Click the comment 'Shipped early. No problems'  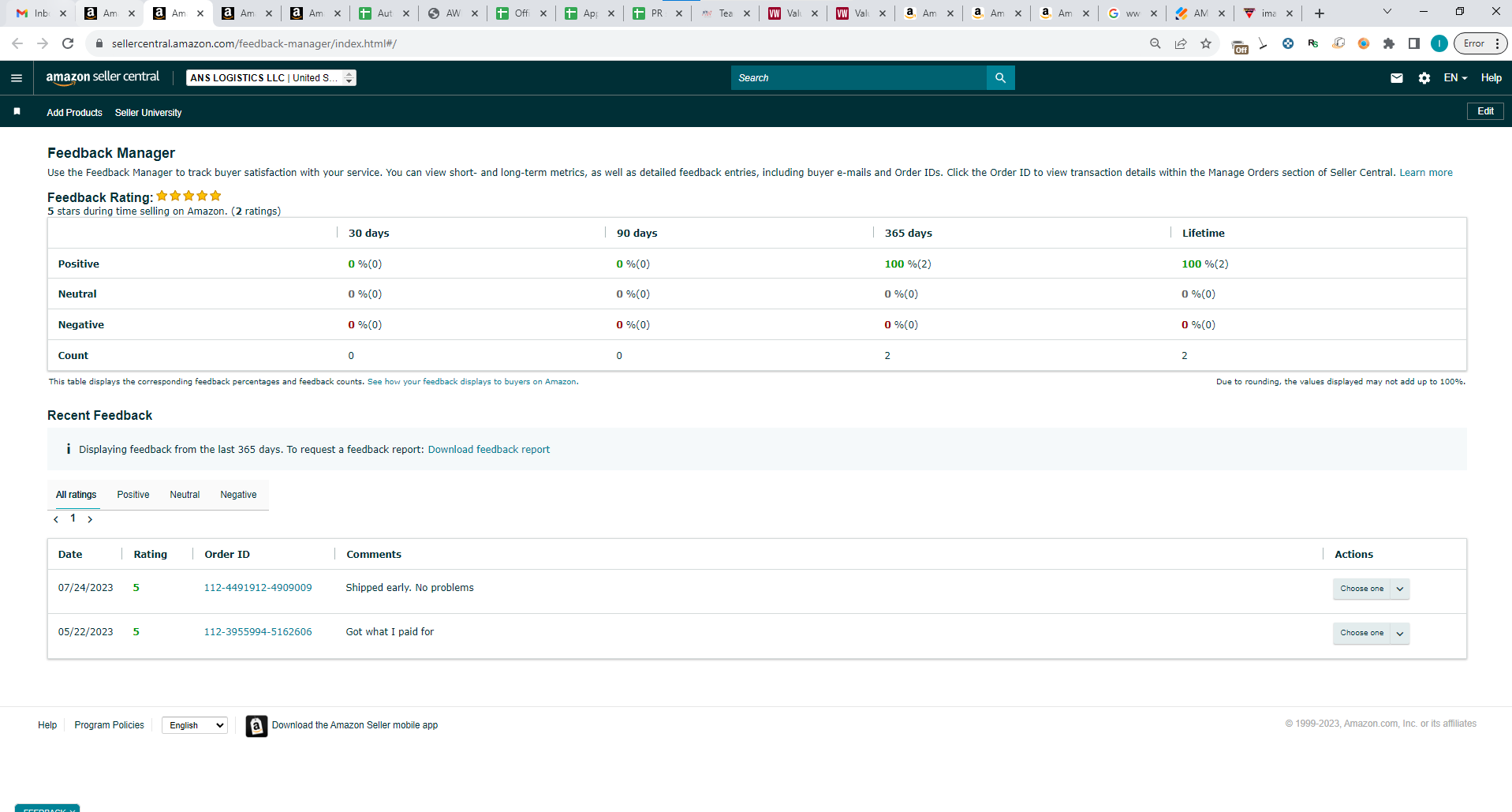[410, 588]
